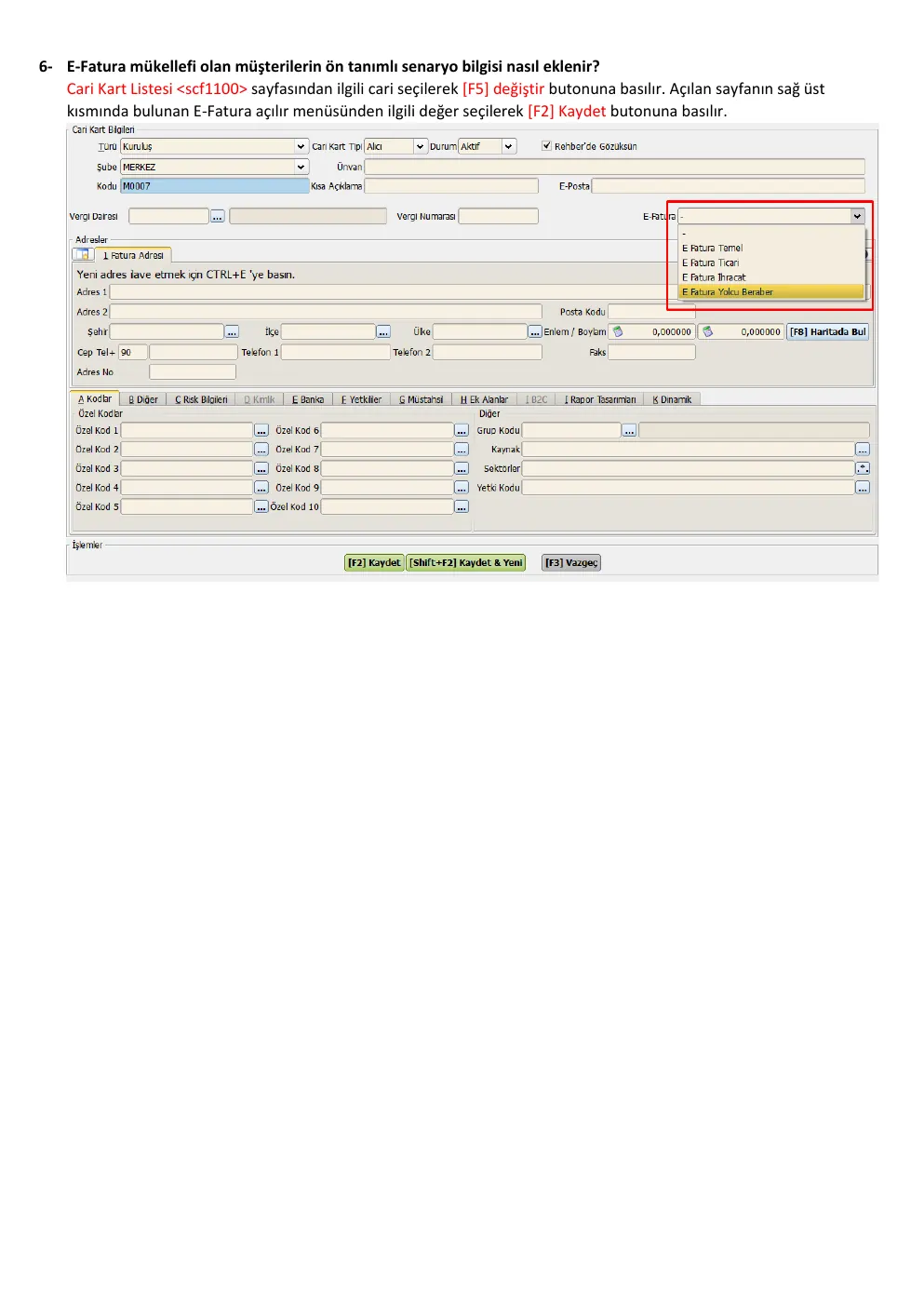Click the Boylam map pin icon

[x=707, y=332]
